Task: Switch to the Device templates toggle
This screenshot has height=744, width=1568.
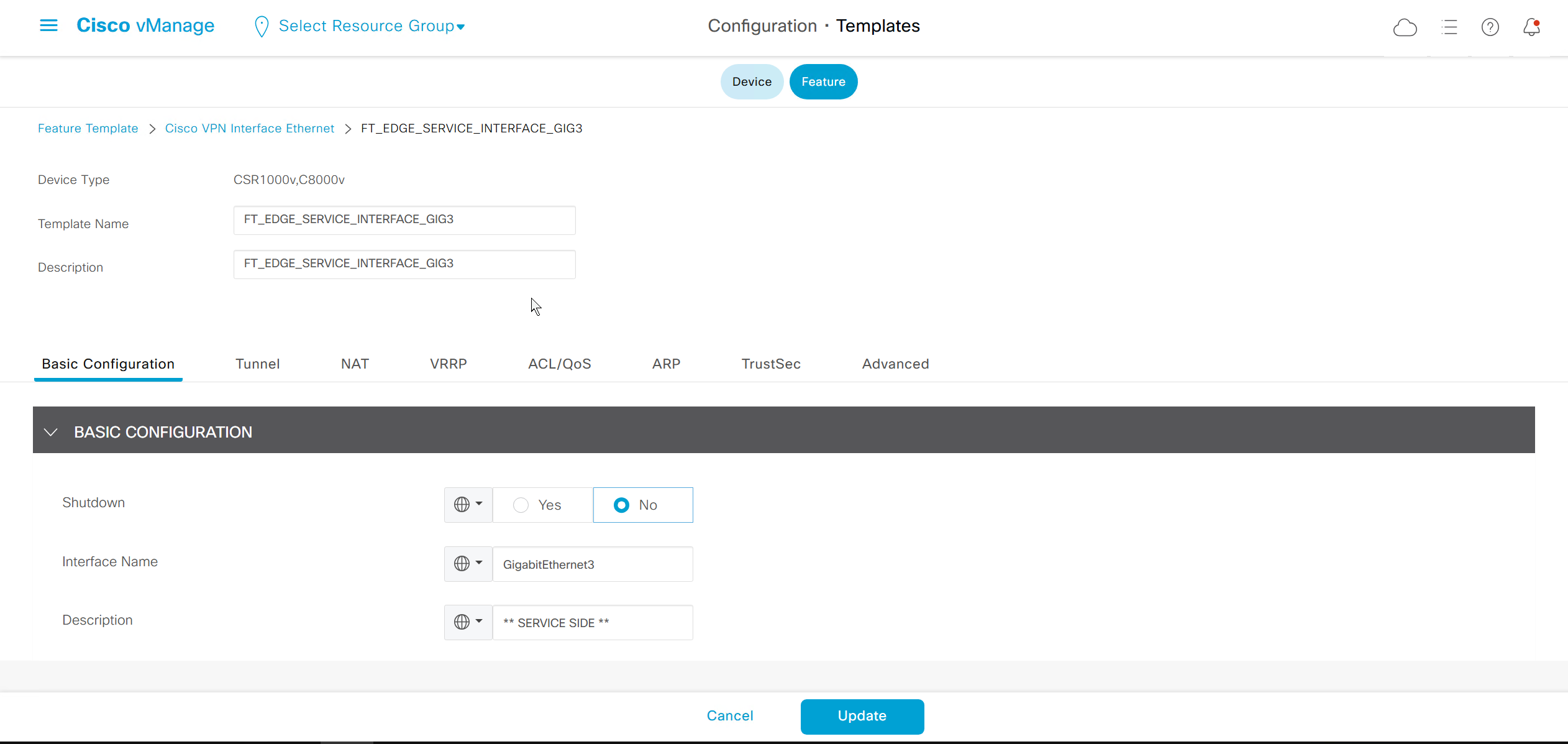Action: 751,82
